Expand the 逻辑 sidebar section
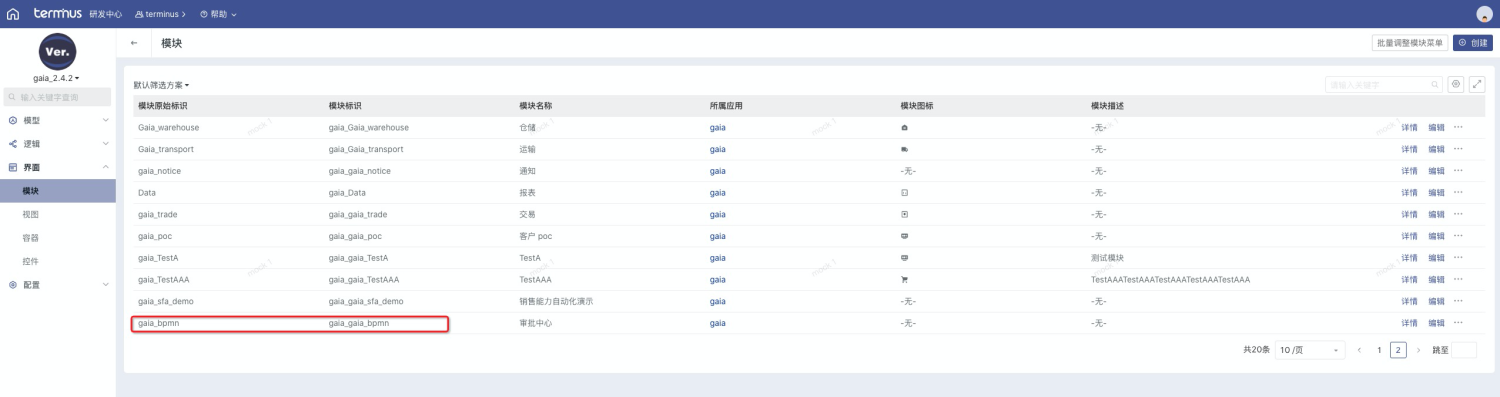The width and height of the screenshot is (1500, 397). [57, 144]
